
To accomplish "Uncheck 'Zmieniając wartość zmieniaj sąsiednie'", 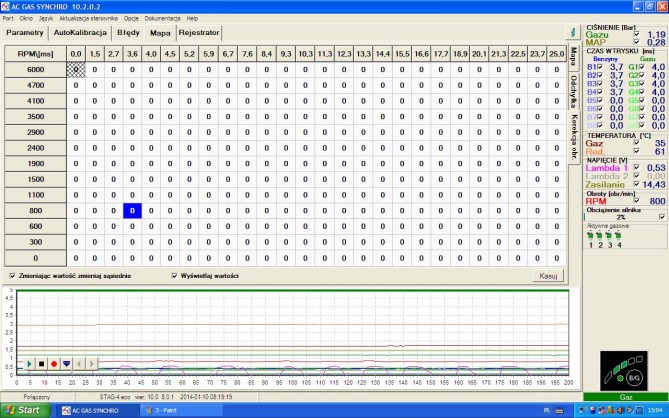I will 12,276.
